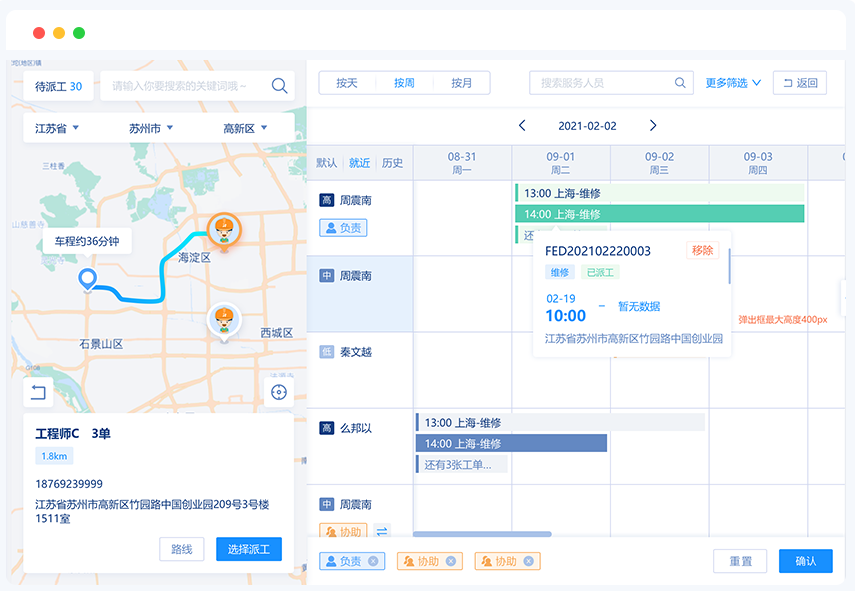Click the 重置 button

pos(740,561)
